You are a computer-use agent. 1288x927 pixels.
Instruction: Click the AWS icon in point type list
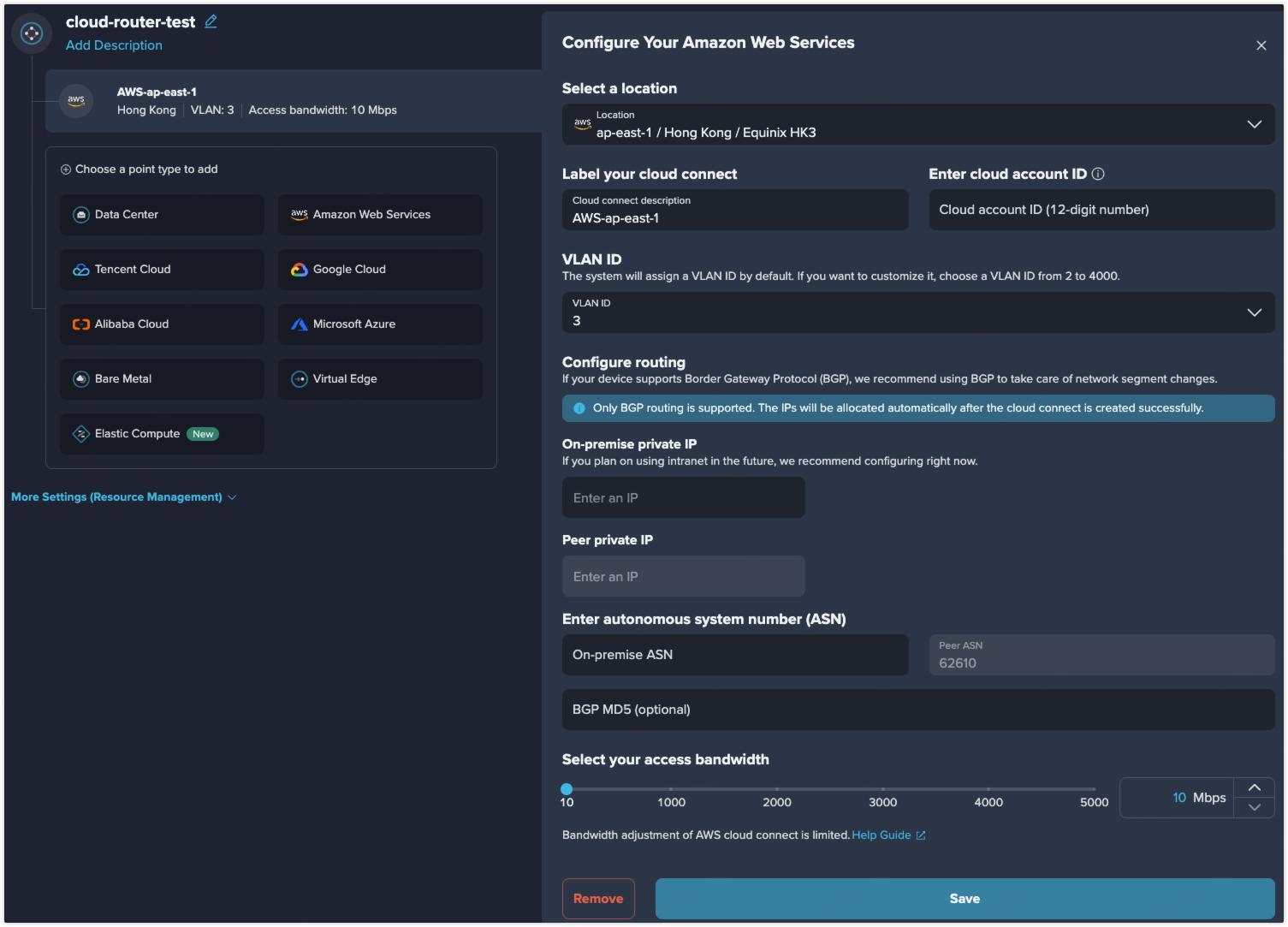pyautogui.click(x=300, y=215)
